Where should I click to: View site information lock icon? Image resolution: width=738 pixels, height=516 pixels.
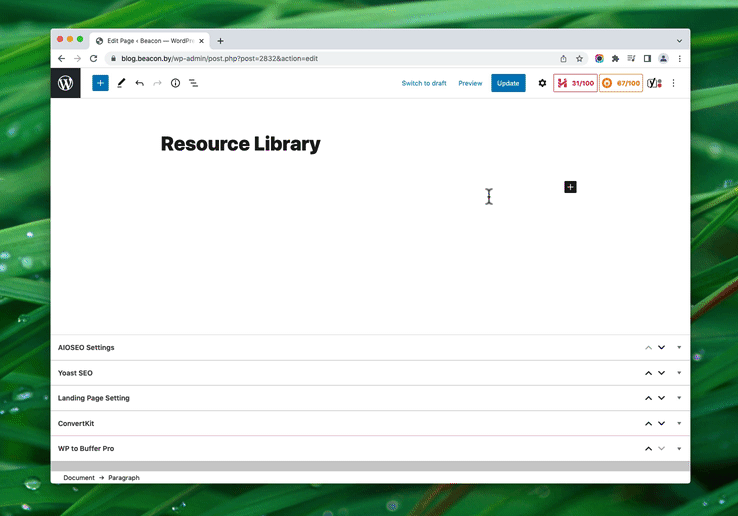pos(113,58)
